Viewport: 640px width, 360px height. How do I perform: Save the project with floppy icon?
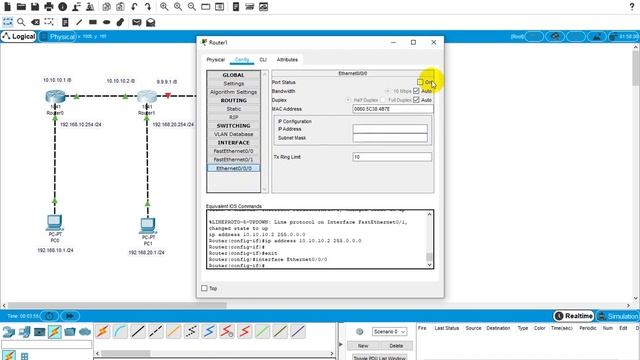point(35,7)
